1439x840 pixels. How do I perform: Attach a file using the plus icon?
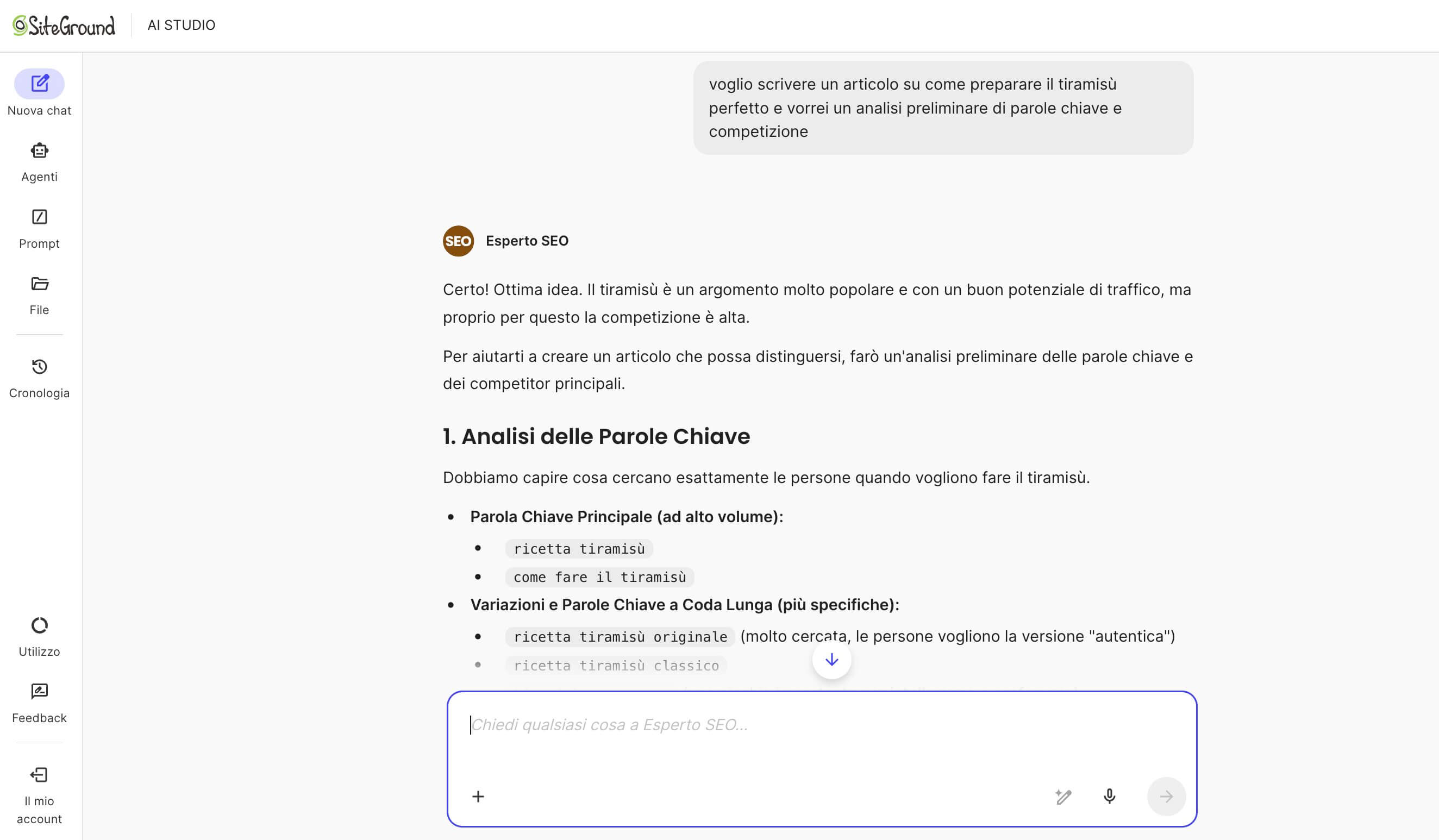pyautogui.click(x=478, y=796)
